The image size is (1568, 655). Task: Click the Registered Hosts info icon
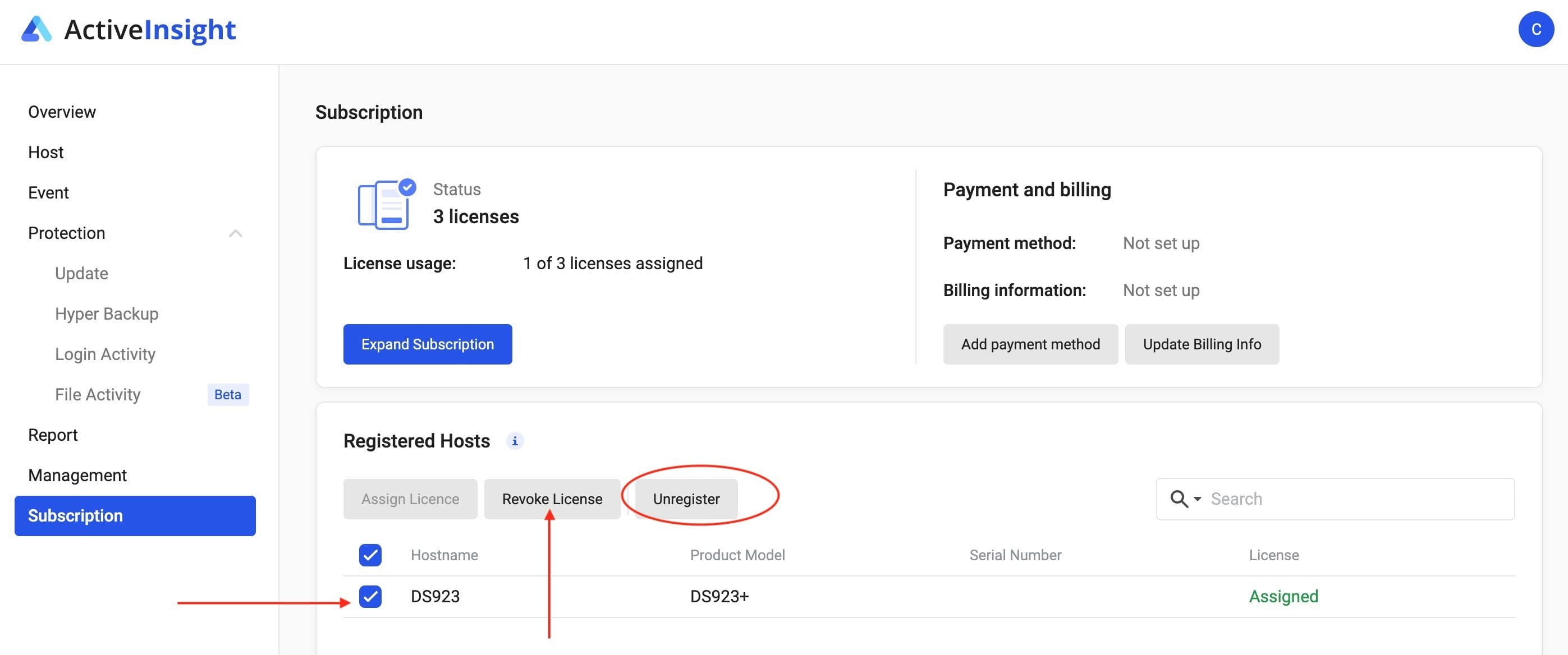tap(515, 441)
